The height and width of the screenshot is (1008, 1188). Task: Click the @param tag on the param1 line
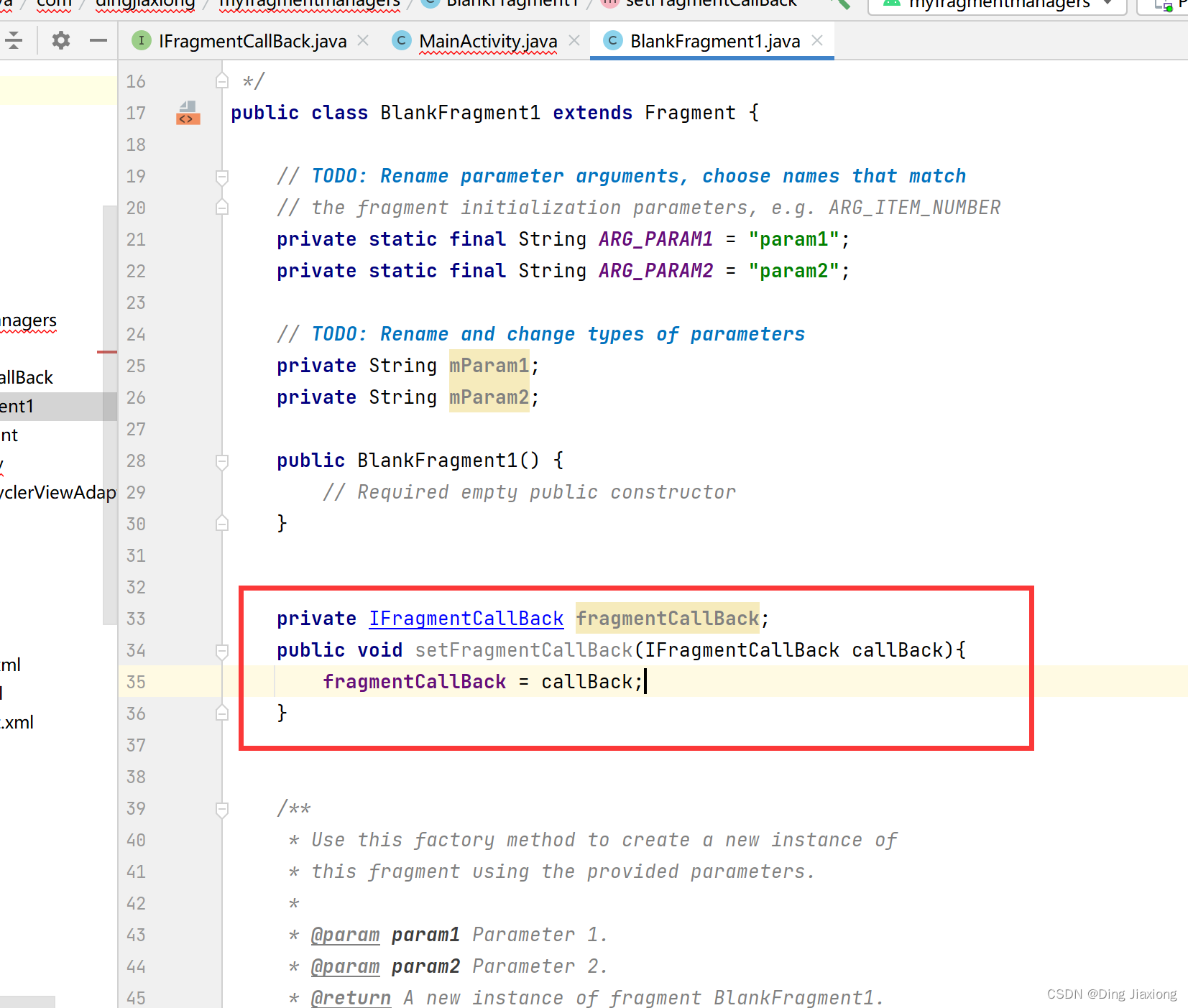coord(345,935)
